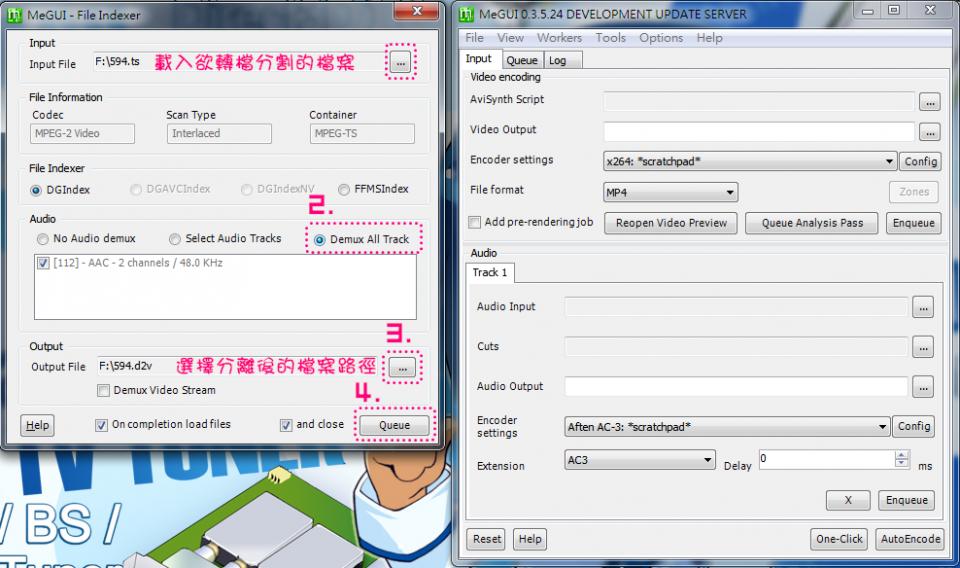Select the DGIndex file indexer option
This screenshot has width=960, height=568.
tap(60, 190)
